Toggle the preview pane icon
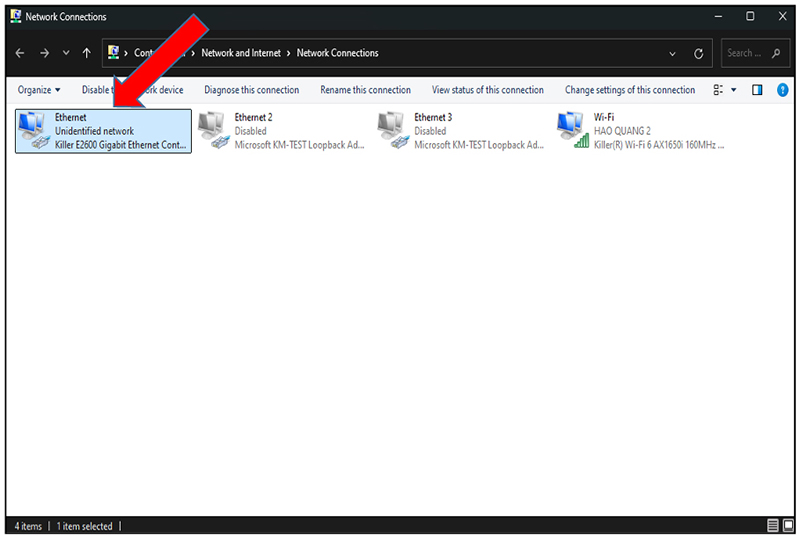This screenshot has width=800, height=540. click(x=757, y=90)
